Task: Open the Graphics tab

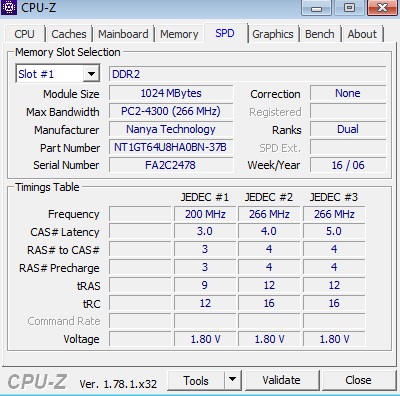Action: (273, 34)
